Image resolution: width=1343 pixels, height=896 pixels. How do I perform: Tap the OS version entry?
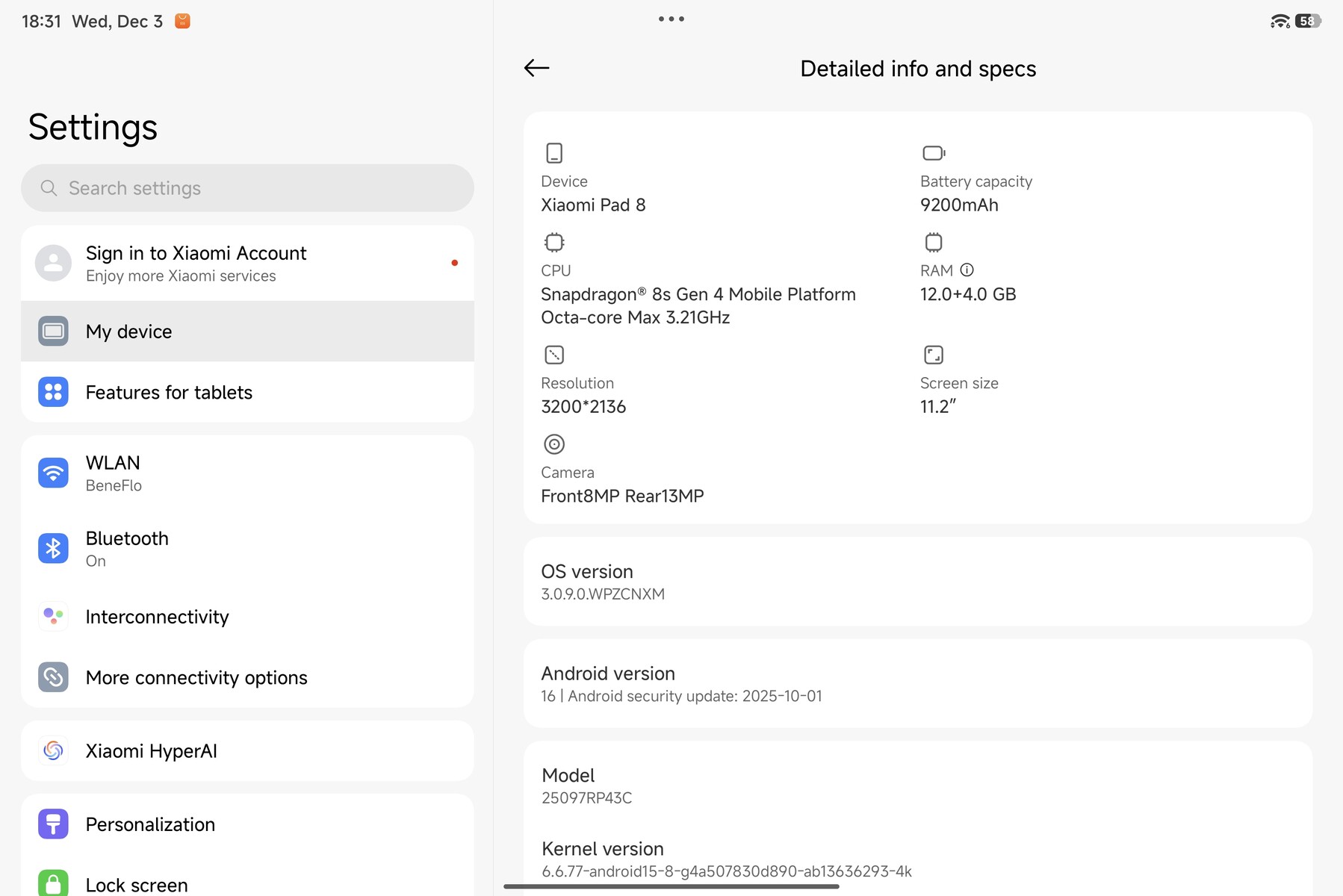pyautogui.click(x=917, y=582)
